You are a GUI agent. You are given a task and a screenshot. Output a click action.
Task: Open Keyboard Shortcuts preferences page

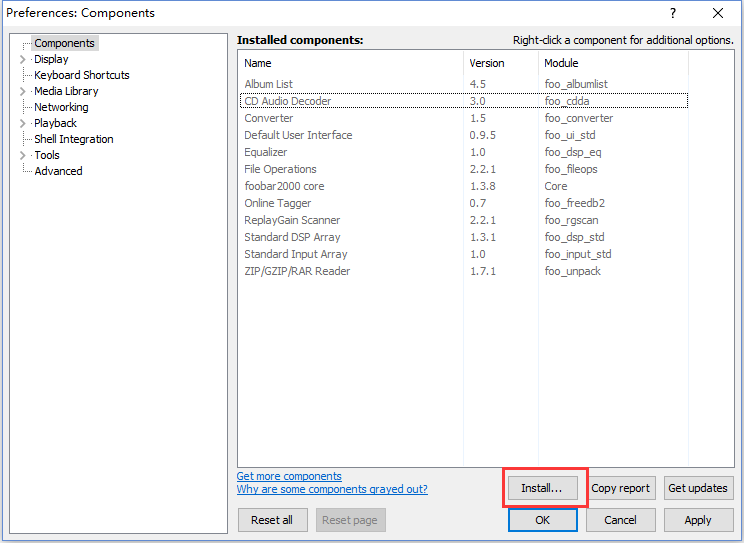point(82,75)
